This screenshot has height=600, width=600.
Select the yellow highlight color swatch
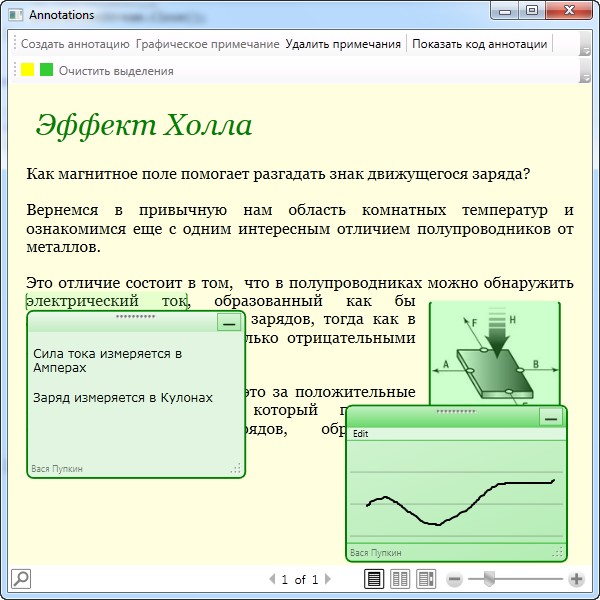[x=28, y=70]
